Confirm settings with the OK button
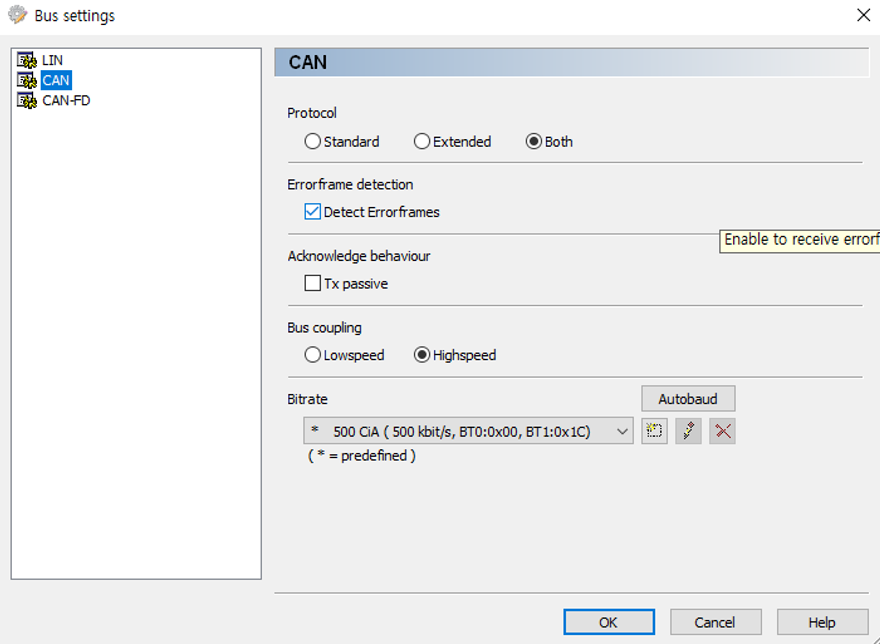Viewport: 880px width, 644px height. pyautogui.click(x=609, y=622)
